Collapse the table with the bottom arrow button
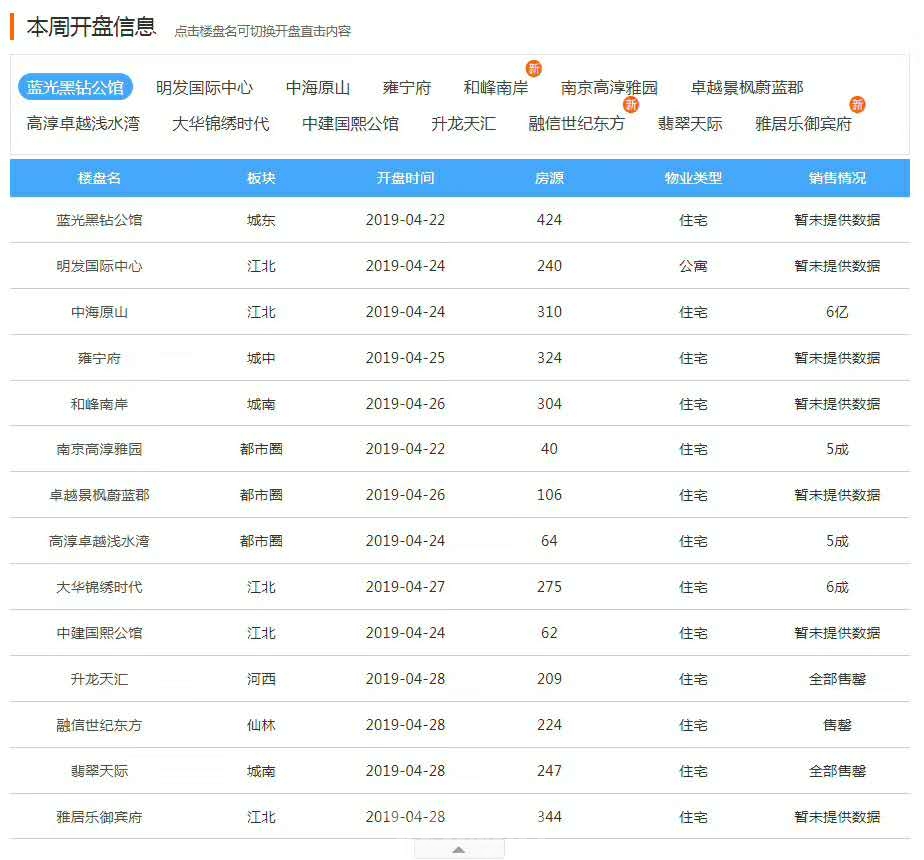Screen dimensions: 924x860 point(459,849)
